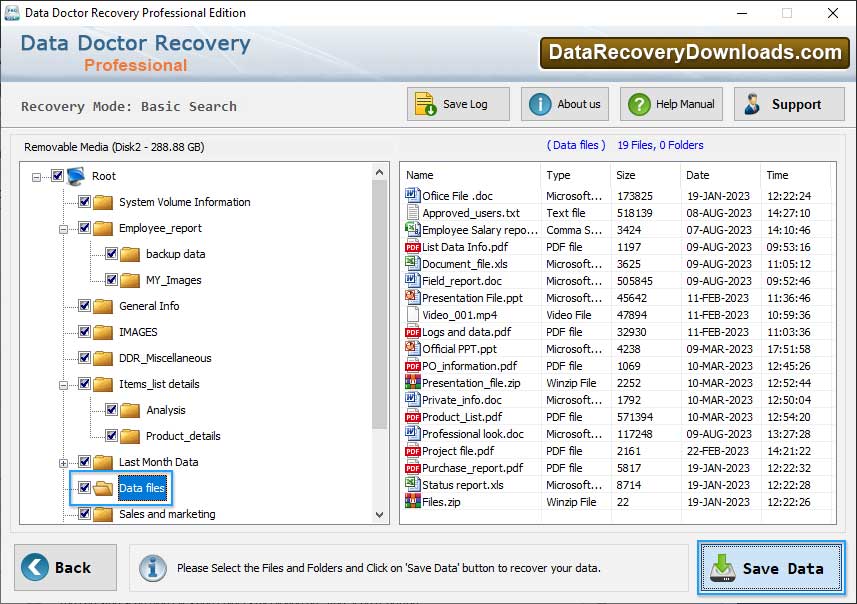Select the Professional look.doc file row
Screen dimensions: 857x604
[618, 434]
